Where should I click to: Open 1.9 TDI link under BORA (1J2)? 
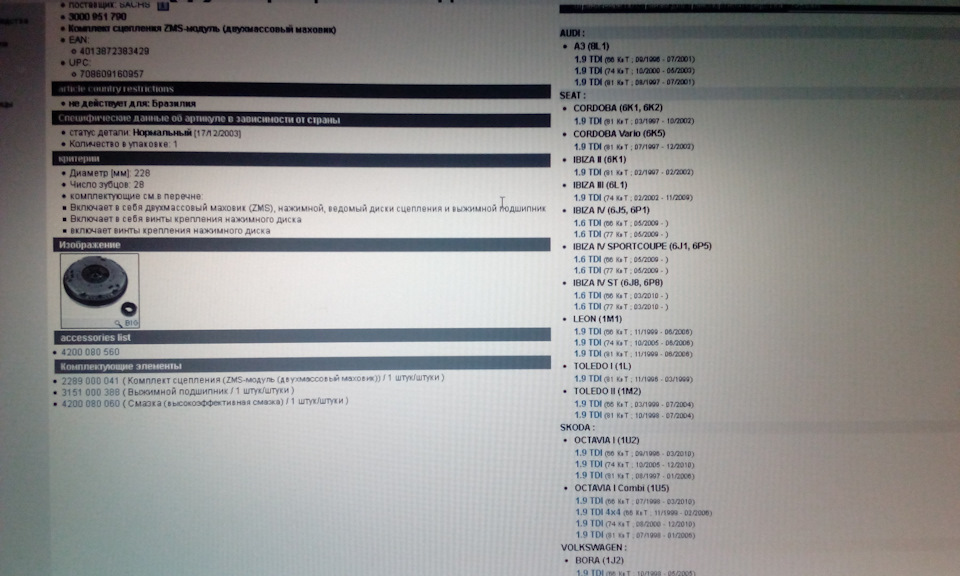pos(589,572)
